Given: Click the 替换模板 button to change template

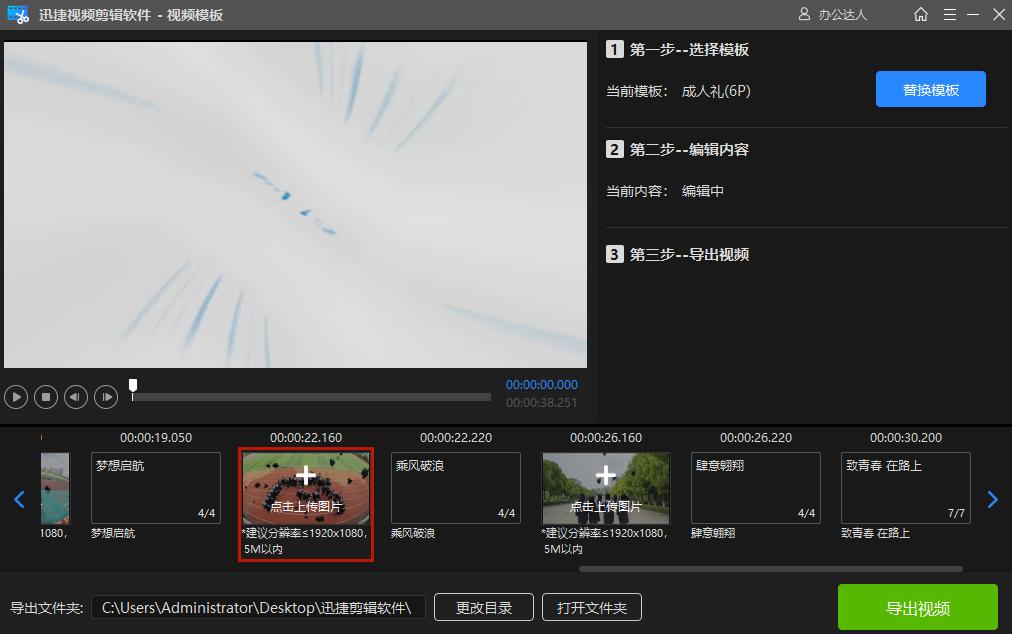Looking at the screenshot, I should tap(930, 89).
